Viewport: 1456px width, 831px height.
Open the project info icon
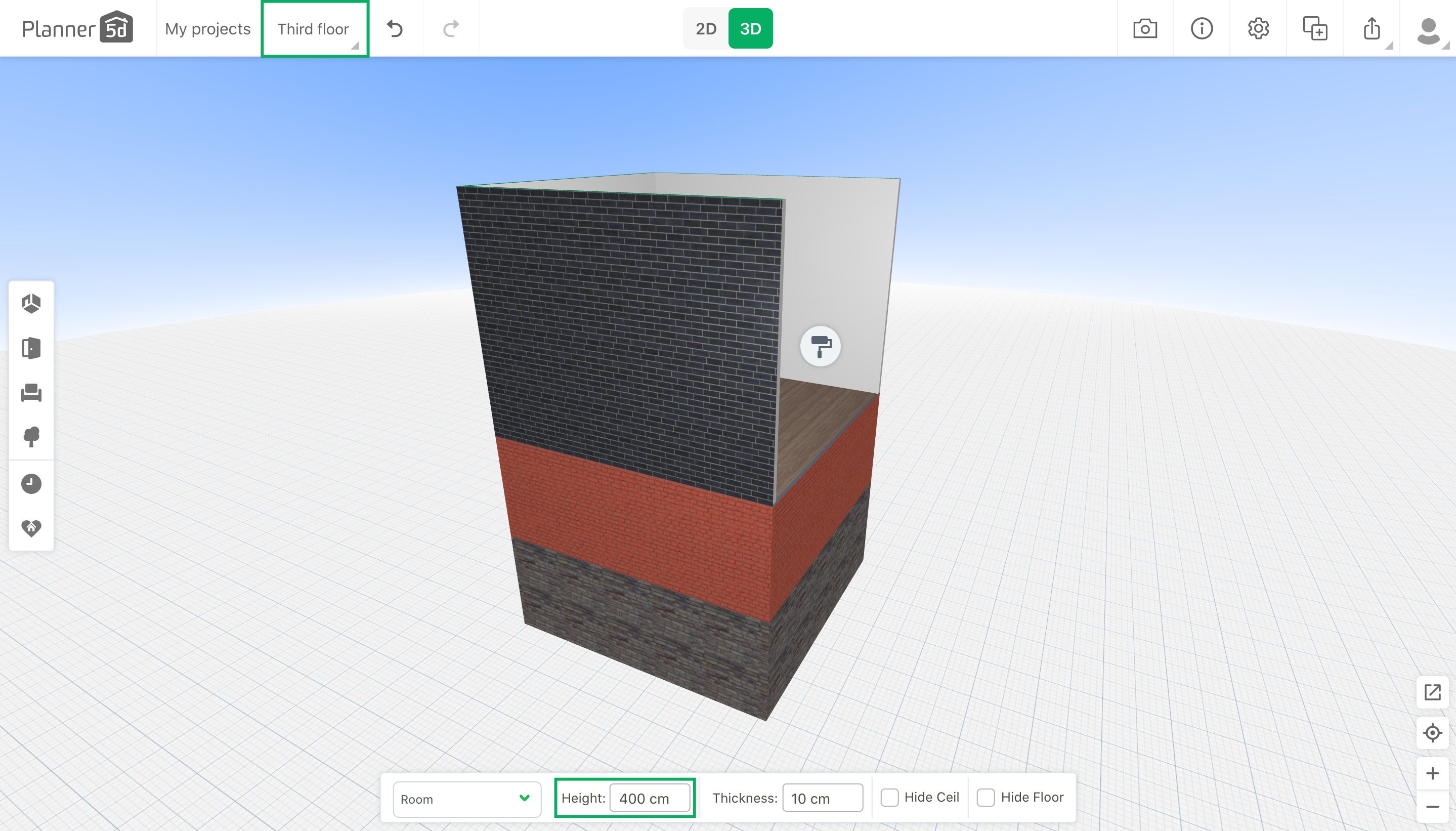coord(1202,28)
